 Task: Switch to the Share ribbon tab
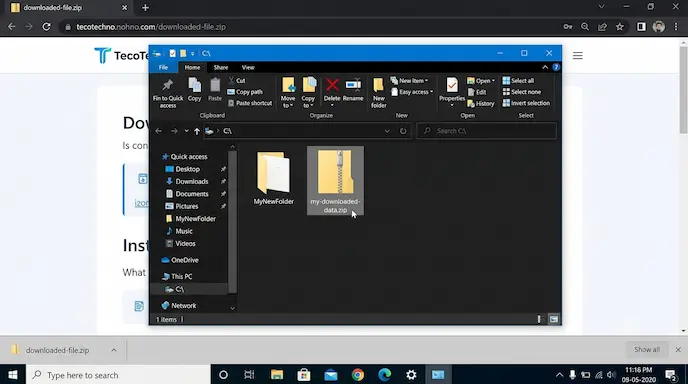[x=221, y=68]
